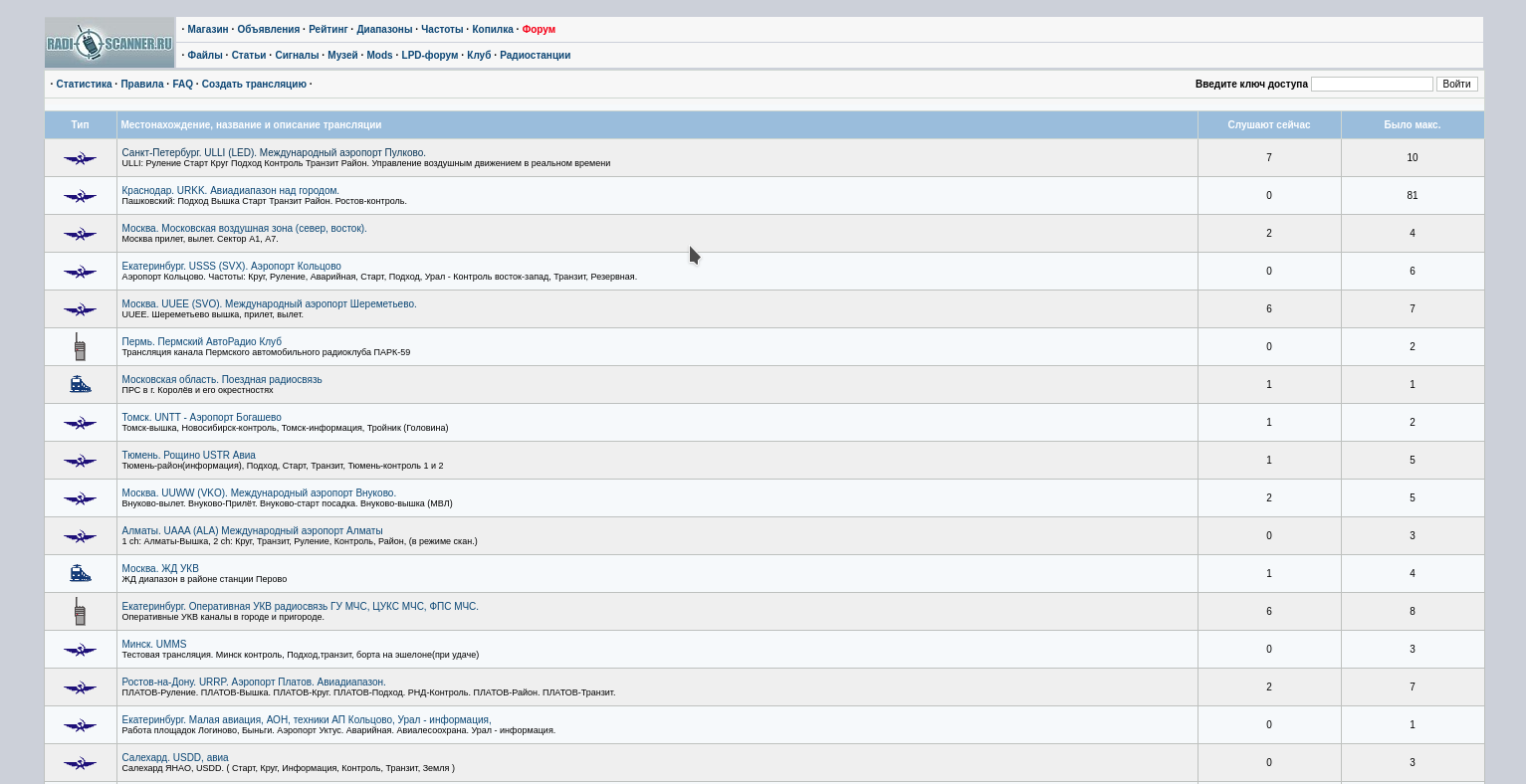Click the aviation icon beside Московская воздушная зона
The width and height of the screenshot is (1526, 784).
click(x=81, y=234)
